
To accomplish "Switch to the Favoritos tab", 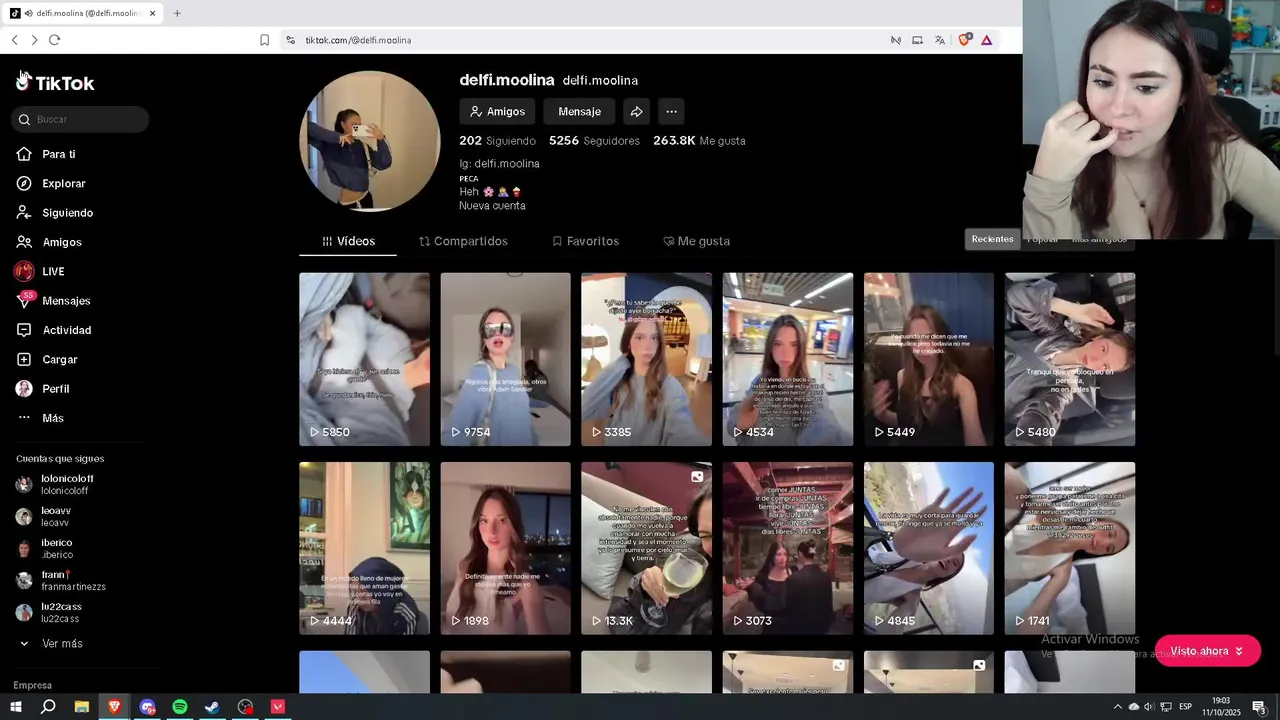I will click(585, 241).
